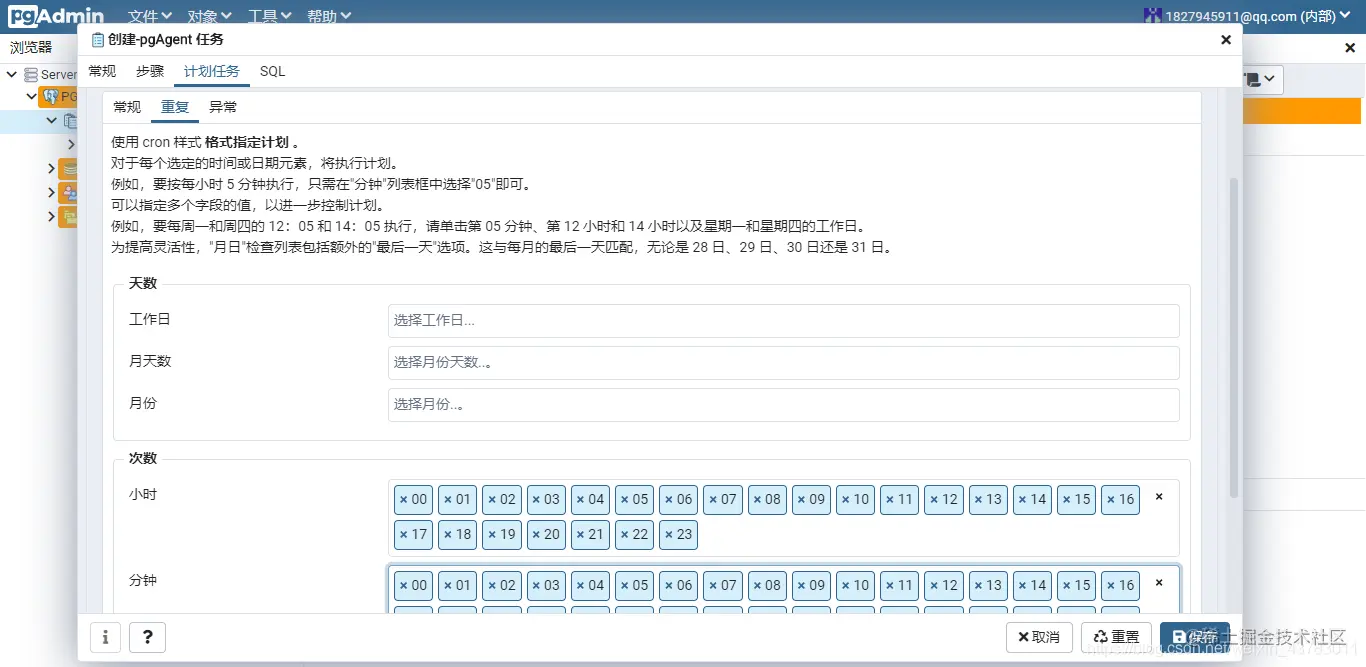Open the 异常 sub-tab

coord(223,106)
